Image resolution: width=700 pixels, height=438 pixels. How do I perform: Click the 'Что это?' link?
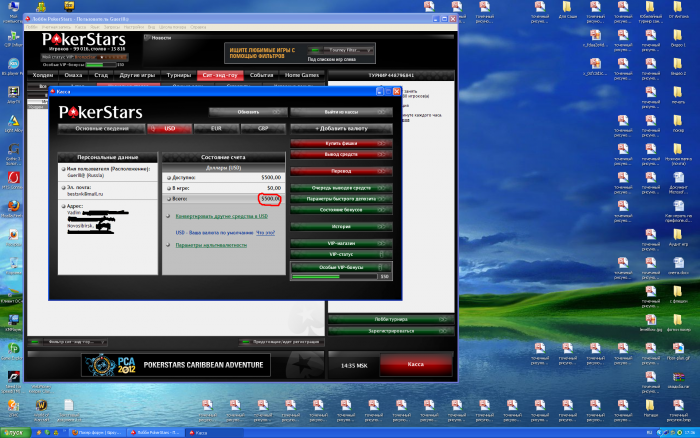pyautogui.click(x=265, y=233)
